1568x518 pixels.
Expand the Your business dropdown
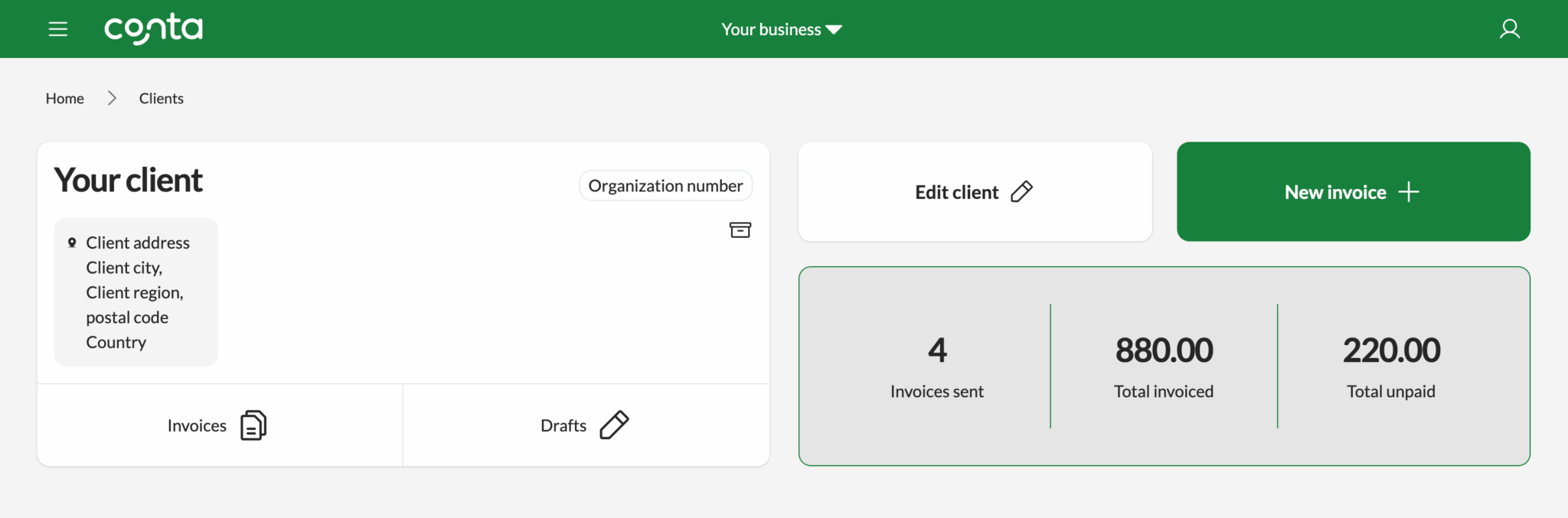tap(782, 29)
